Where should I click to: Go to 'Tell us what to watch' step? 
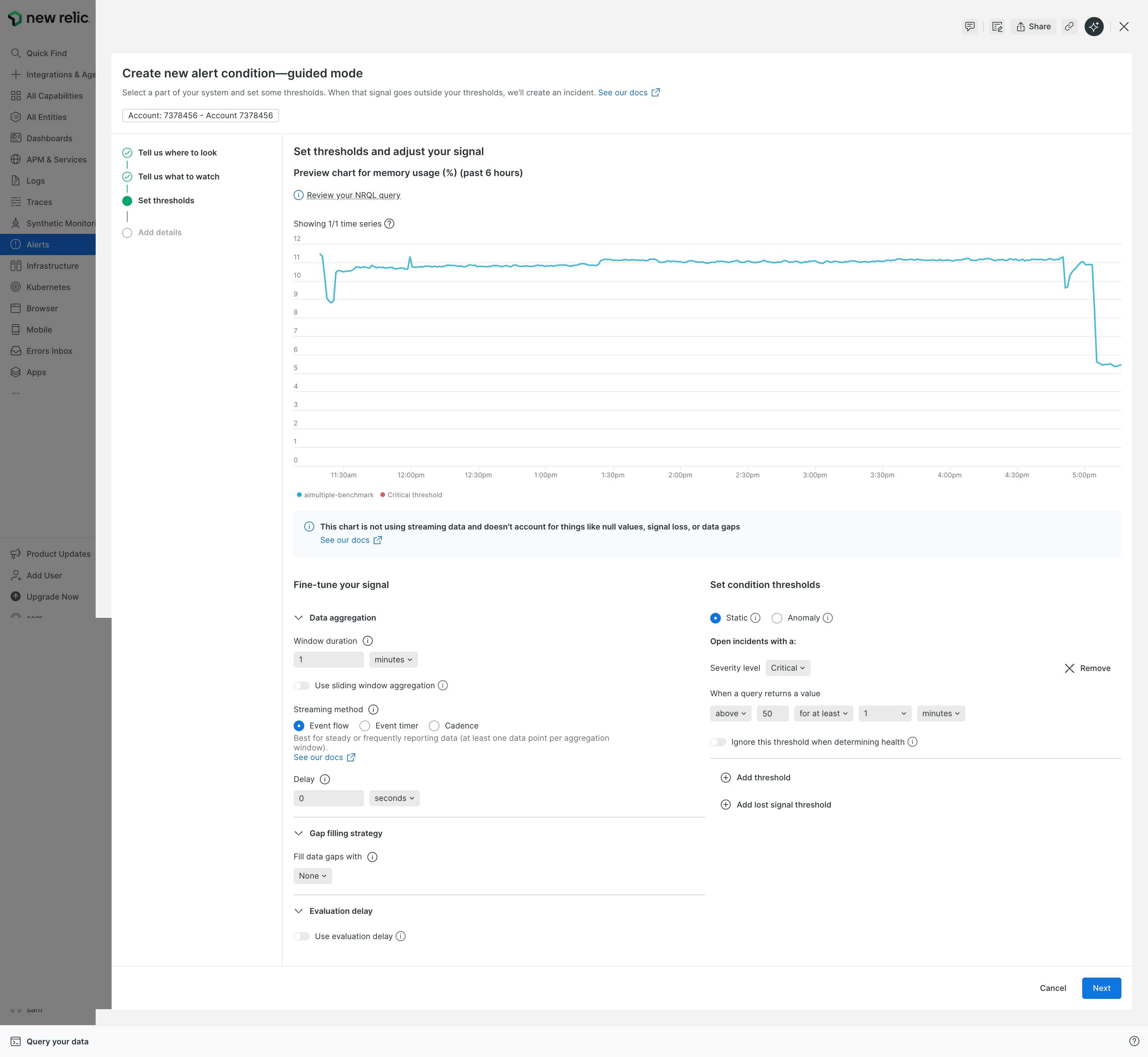pyautogui.click(x=178, y=177)
